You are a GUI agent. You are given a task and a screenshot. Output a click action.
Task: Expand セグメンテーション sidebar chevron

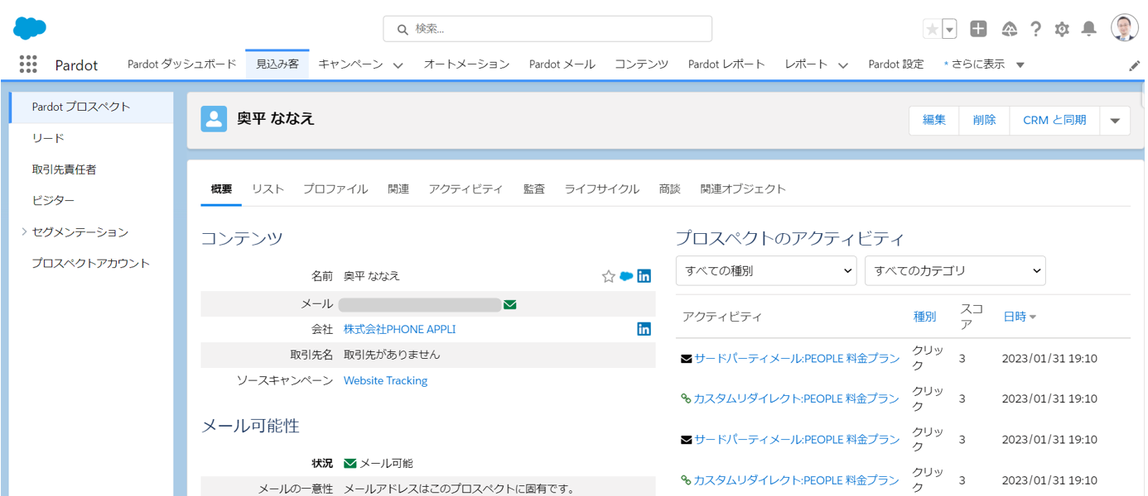click(x=24, y=232)
